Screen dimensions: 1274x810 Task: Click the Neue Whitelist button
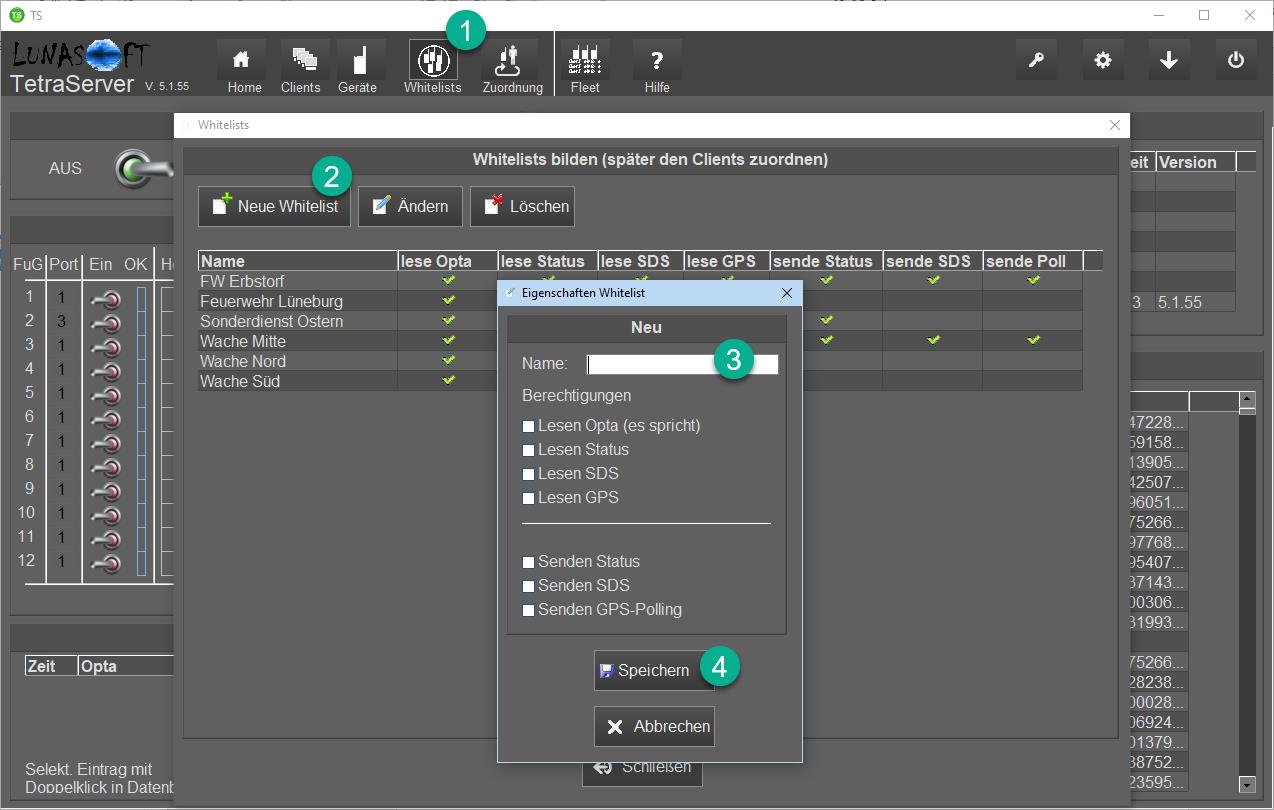click(x=274, y=206)
